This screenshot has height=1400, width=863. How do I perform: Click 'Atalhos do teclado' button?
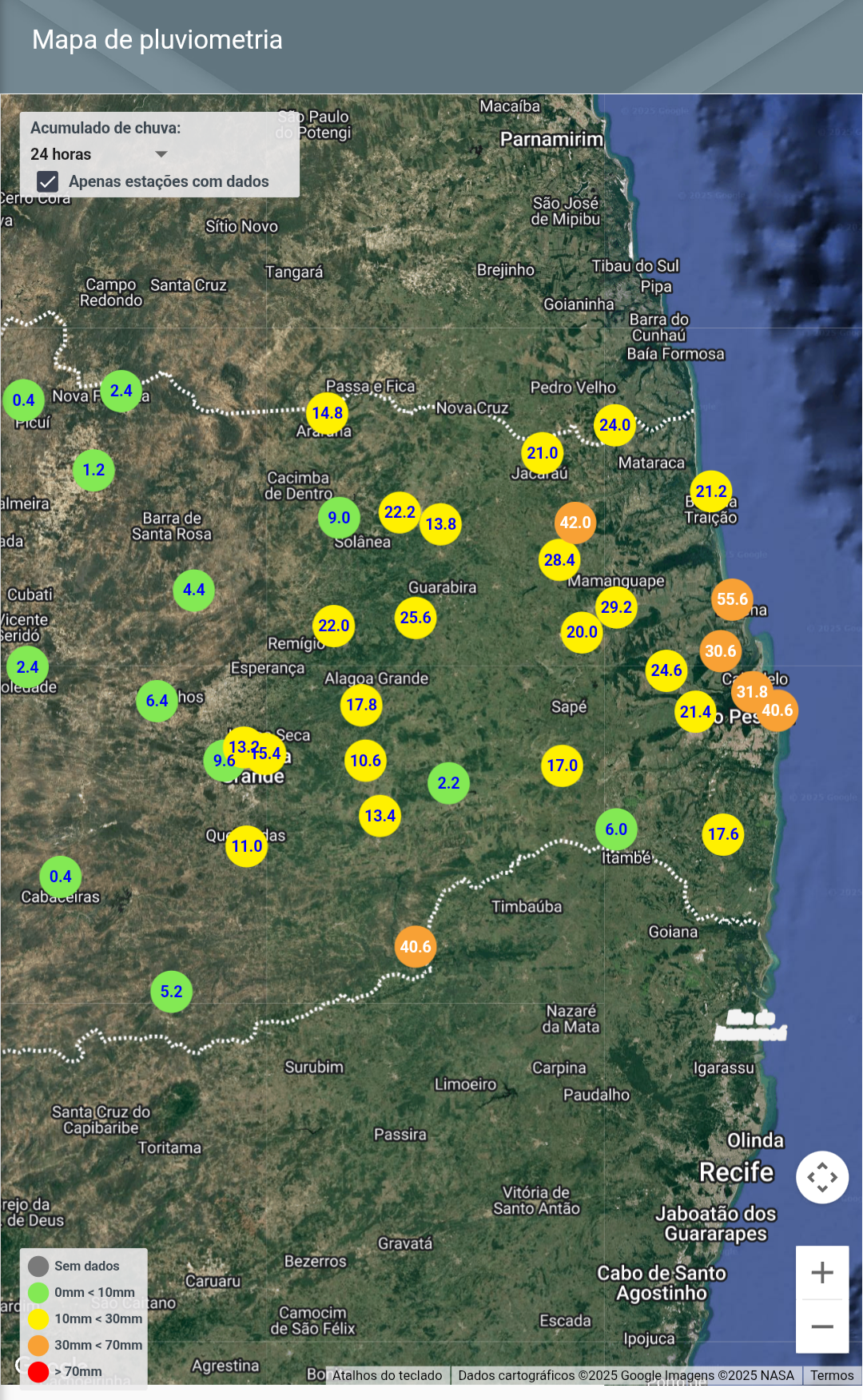[387, 1375]
